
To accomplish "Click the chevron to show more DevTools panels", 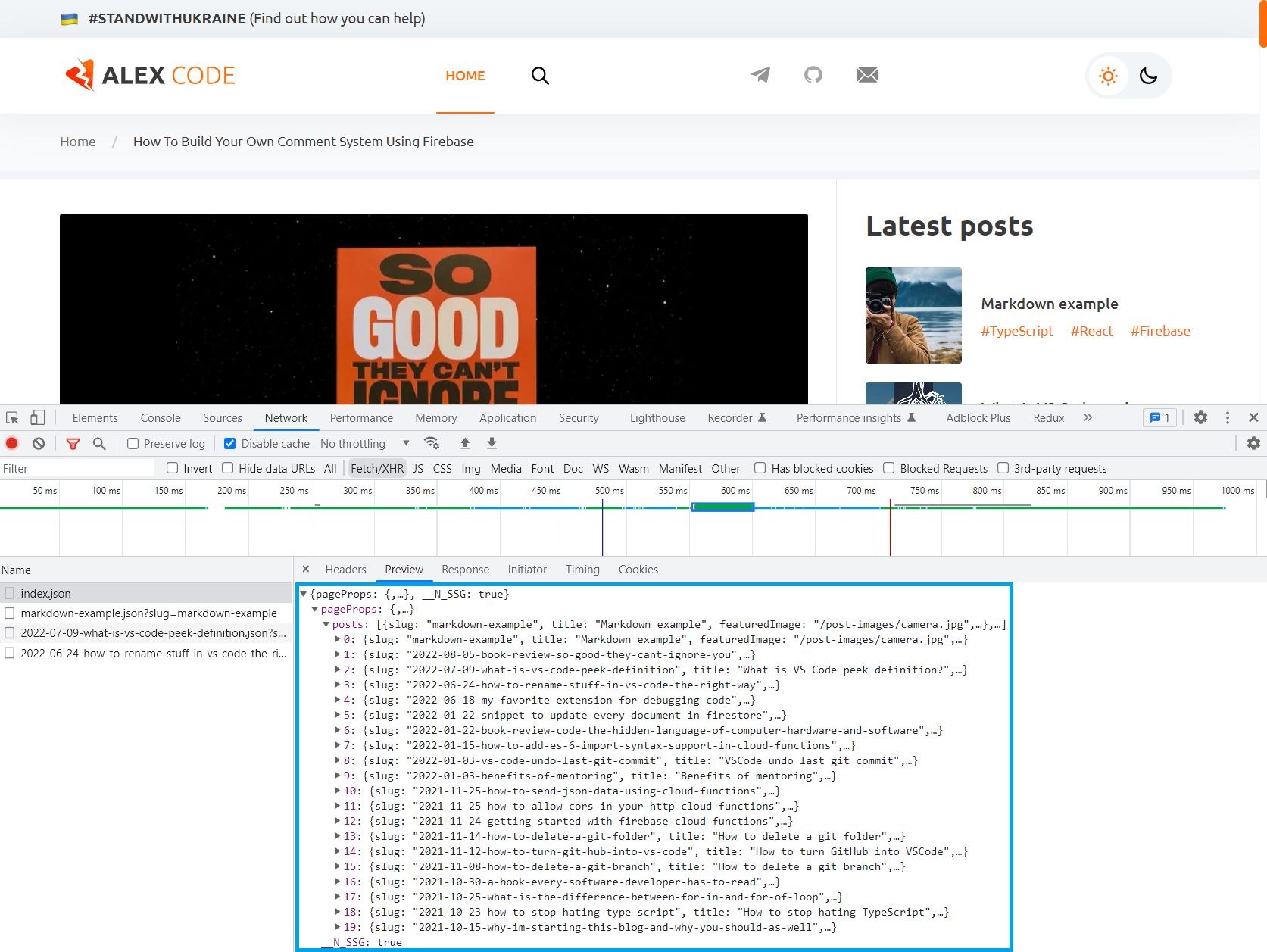I will click(1088, 417).
